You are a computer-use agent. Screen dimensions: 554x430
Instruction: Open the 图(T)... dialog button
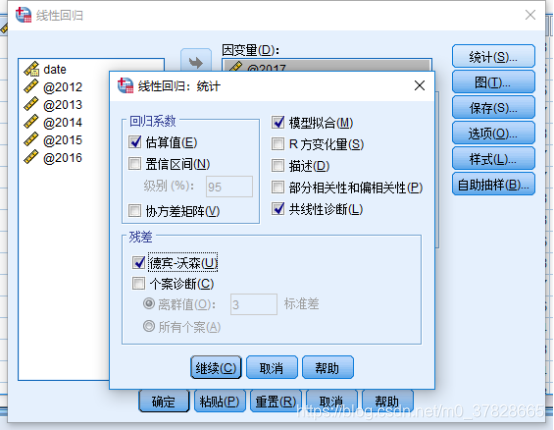(x=493, y=82)
